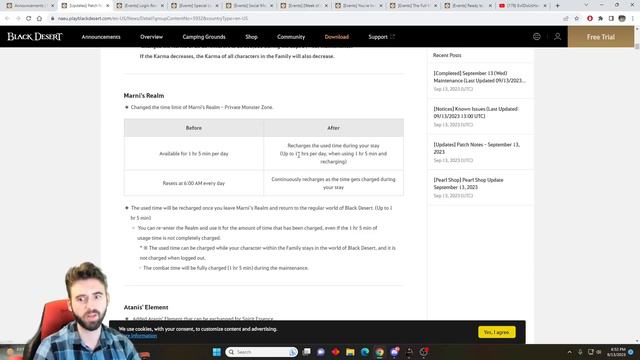The image size is (640, 360).
Task: Accept cookies with Yes, I agree
Action: (497, 332)
